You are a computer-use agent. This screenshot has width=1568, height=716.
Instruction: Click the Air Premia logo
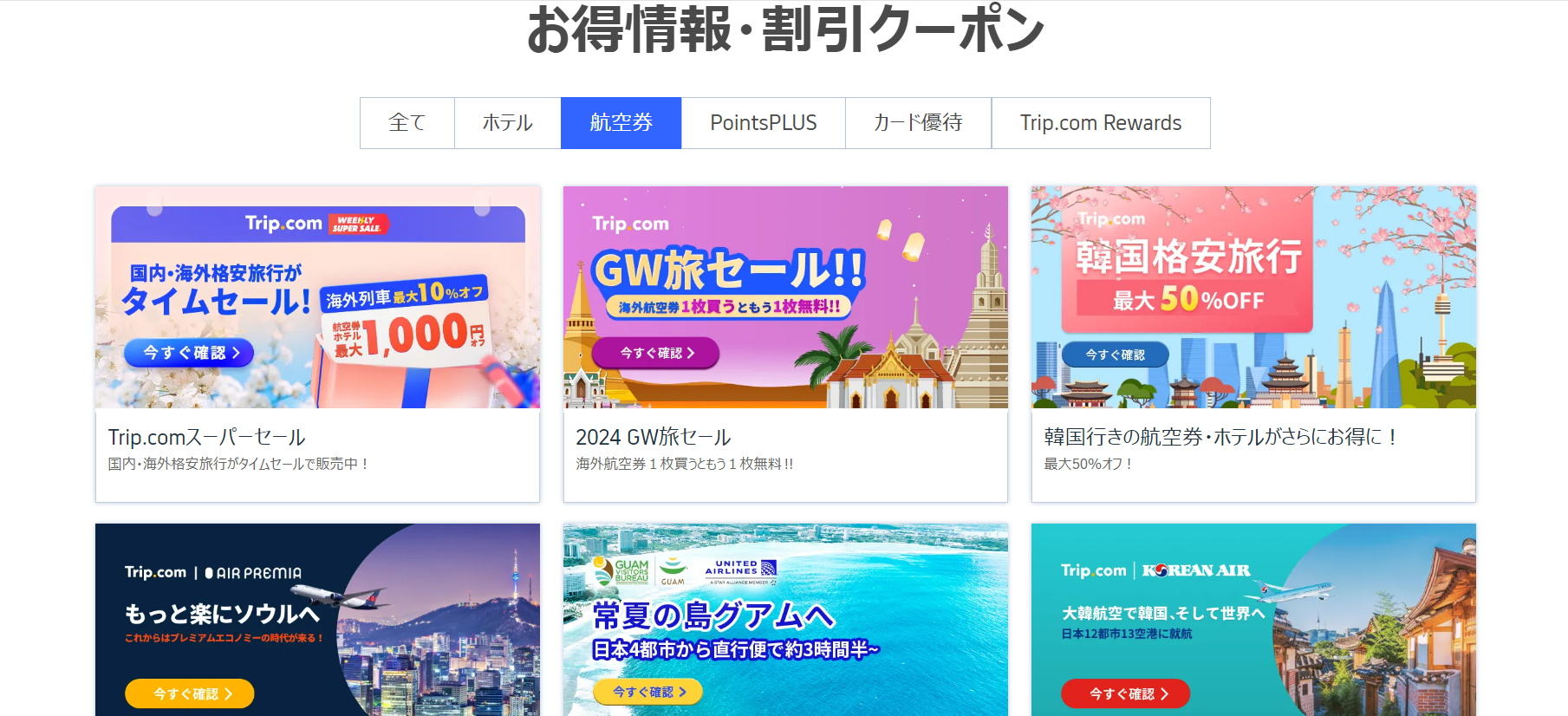tap(253, 573)
